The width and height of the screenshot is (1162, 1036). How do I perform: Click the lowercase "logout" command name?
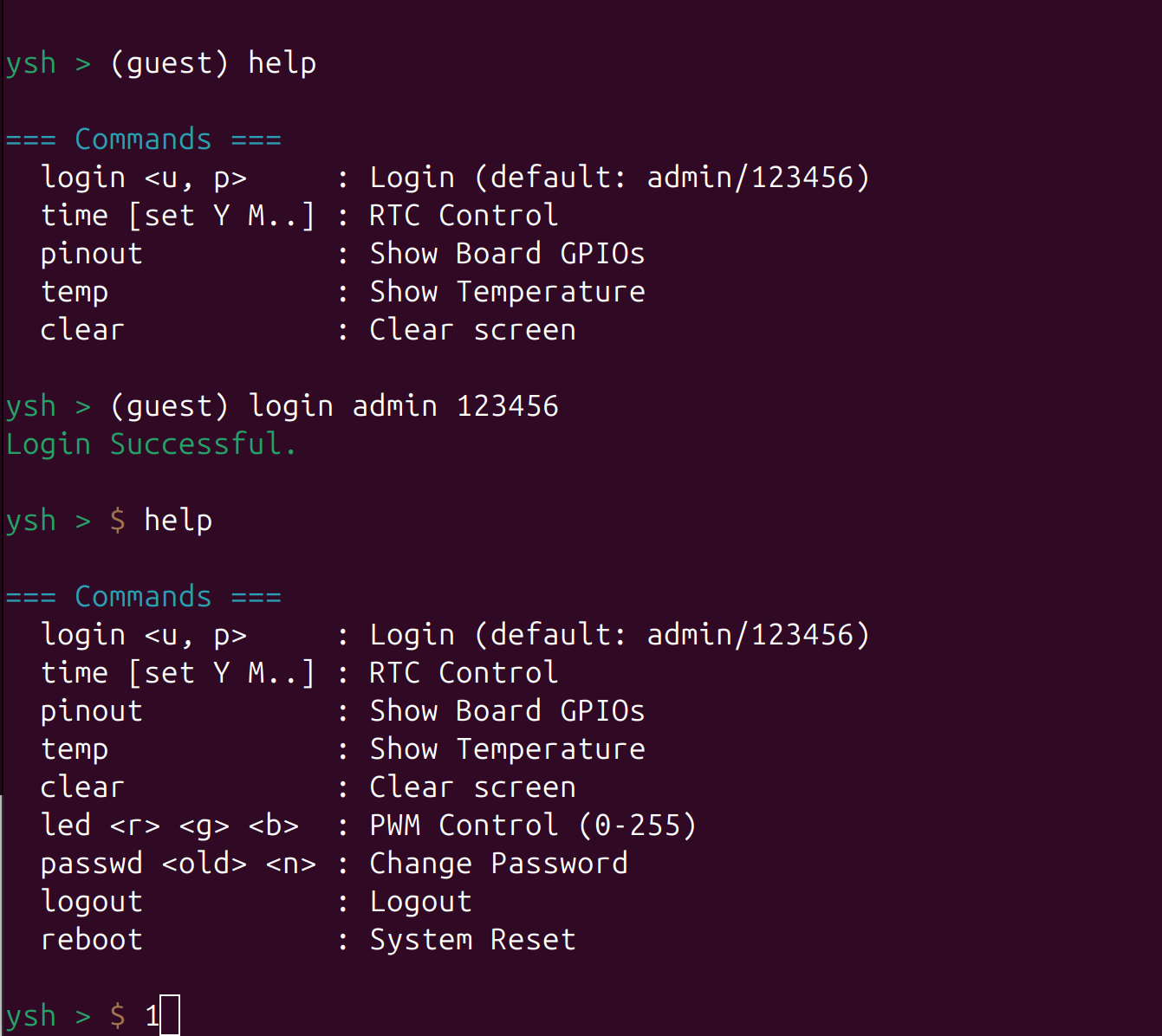point(92,902)
